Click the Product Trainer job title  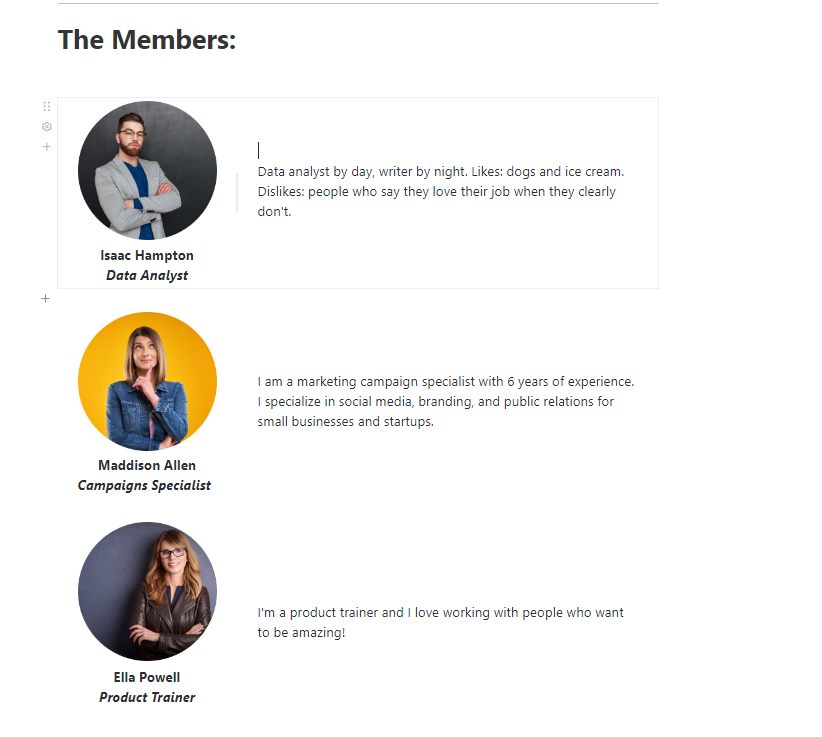147,697
